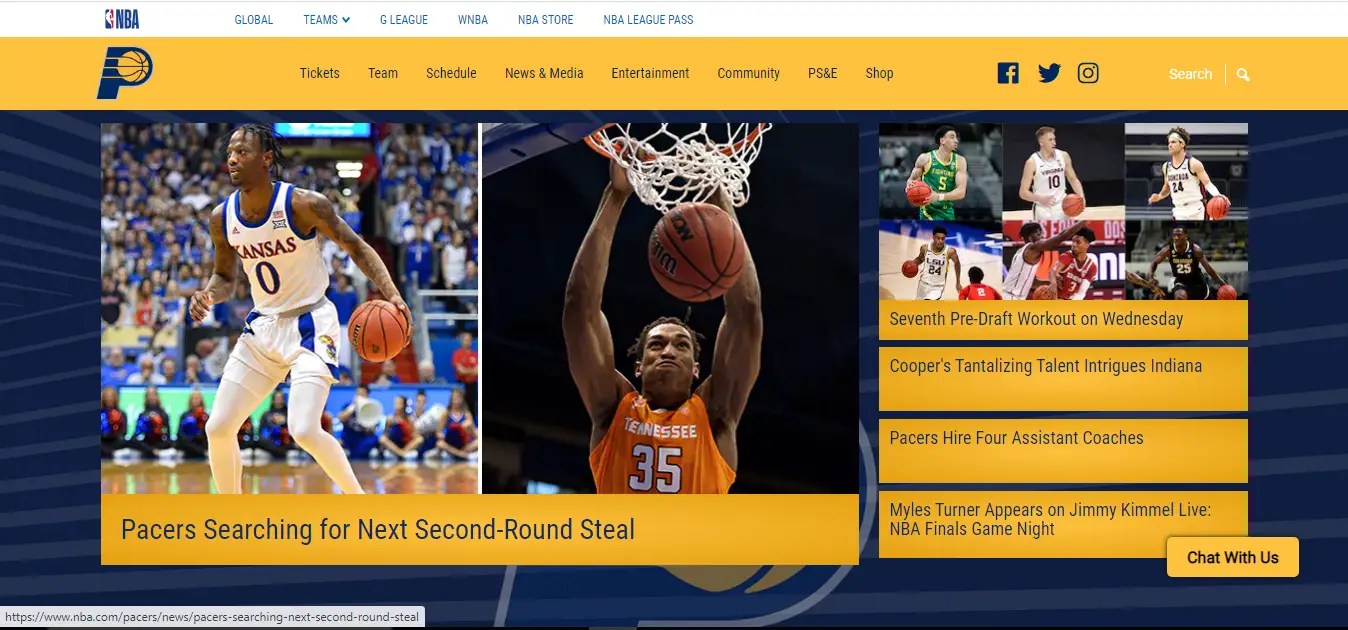
Task: Open the News & Media menu
Action: coord(544,73)
